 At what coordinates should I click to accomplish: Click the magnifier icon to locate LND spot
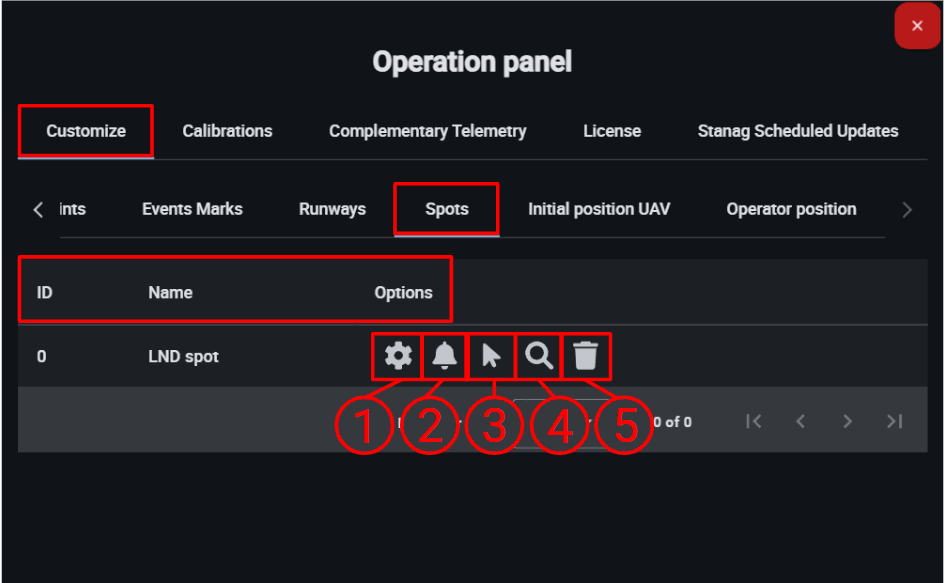tap(538, 356)
